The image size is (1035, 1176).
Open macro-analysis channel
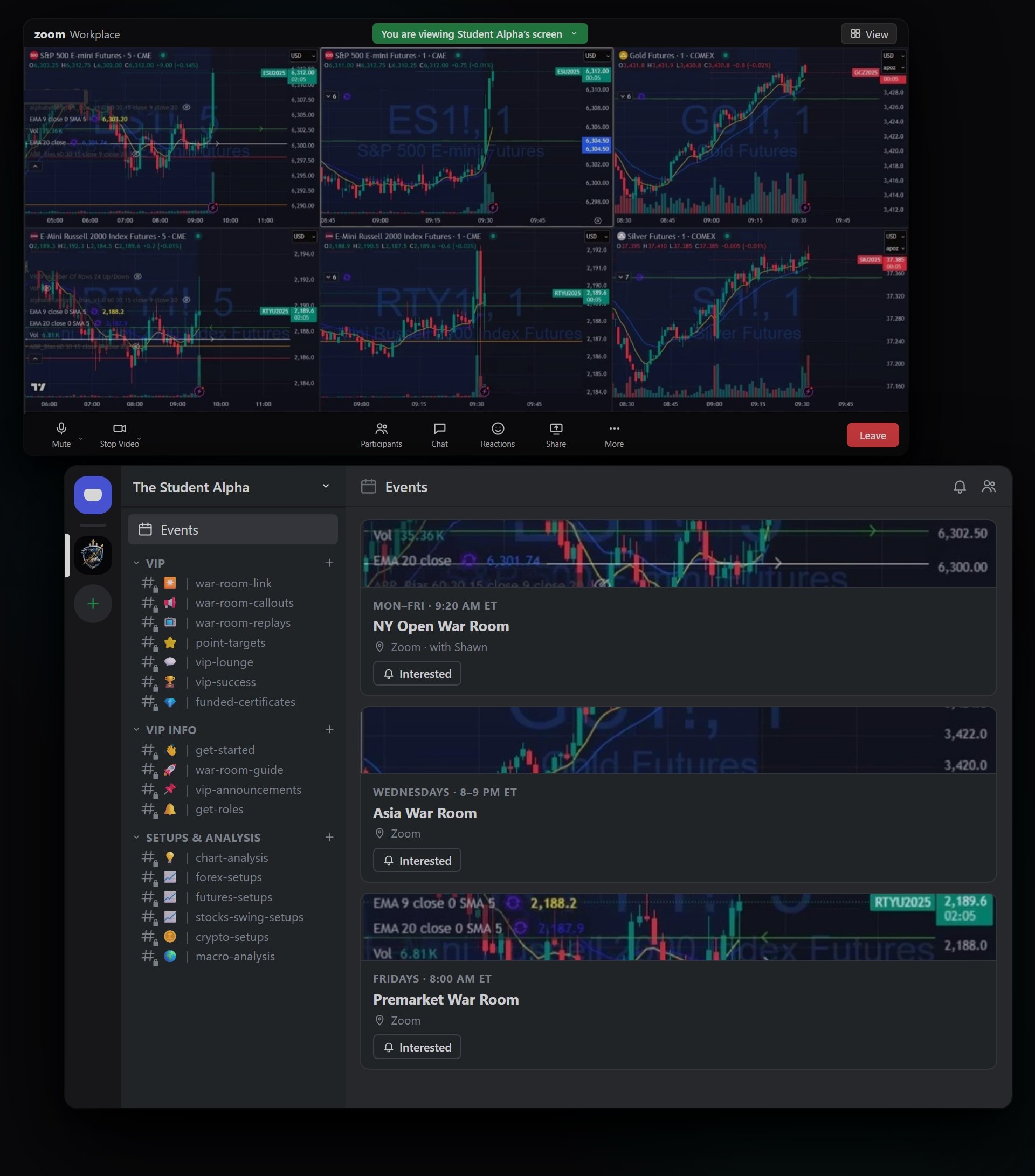[232, 957]
